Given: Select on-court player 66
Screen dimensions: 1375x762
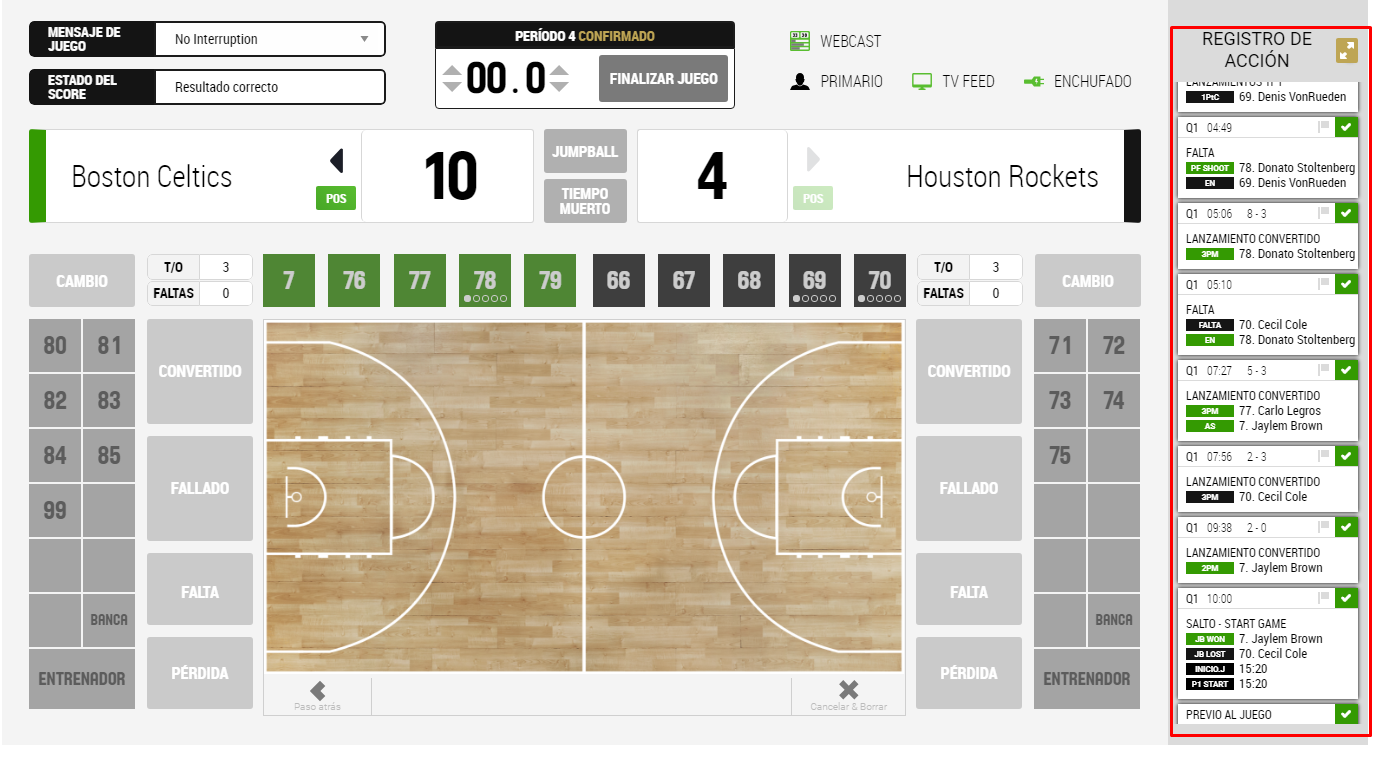Looking at the screenshot, I should tap(619, 281).
